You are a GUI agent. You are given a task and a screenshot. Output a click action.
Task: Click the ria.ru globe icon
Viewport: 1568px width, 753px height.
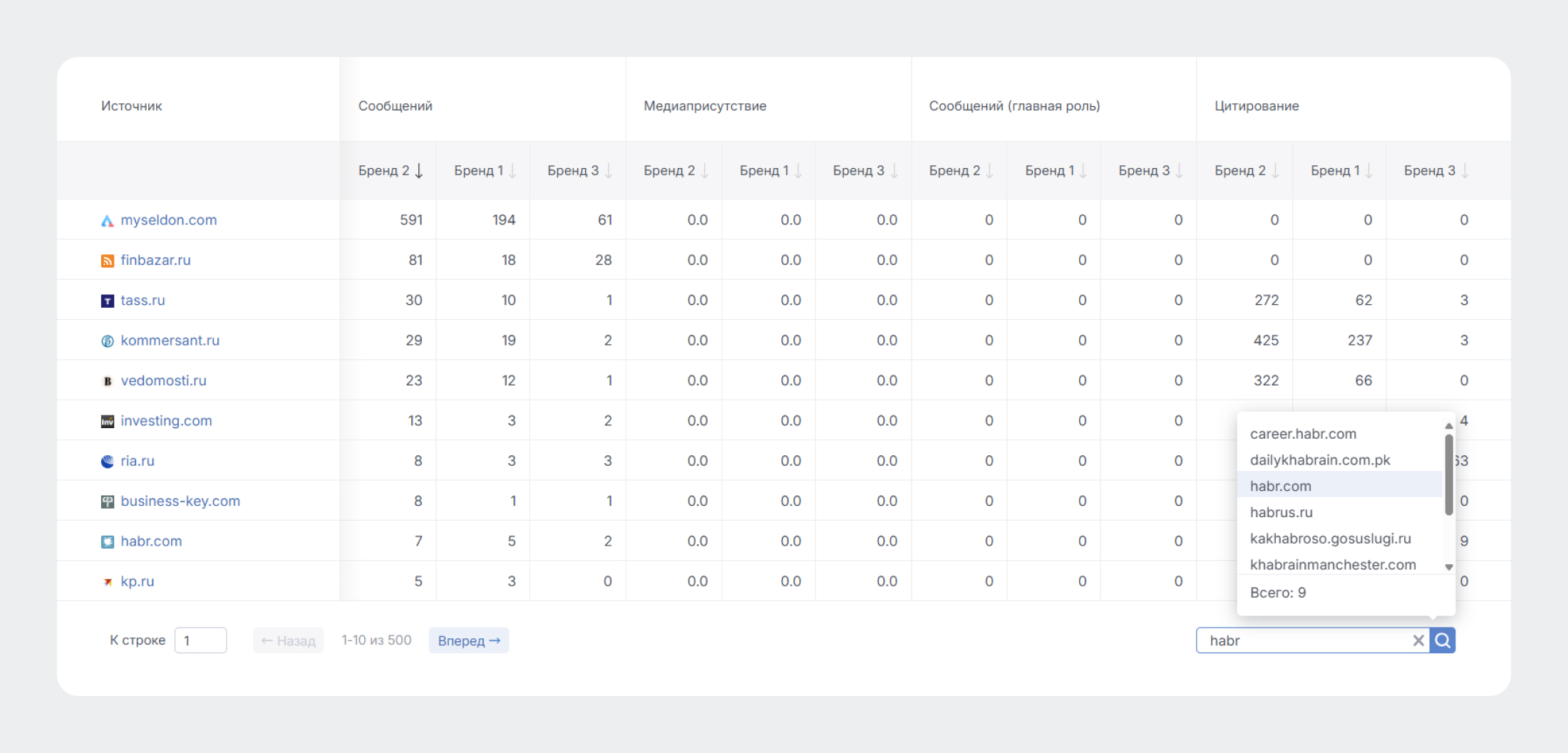[x=108, y=462]
